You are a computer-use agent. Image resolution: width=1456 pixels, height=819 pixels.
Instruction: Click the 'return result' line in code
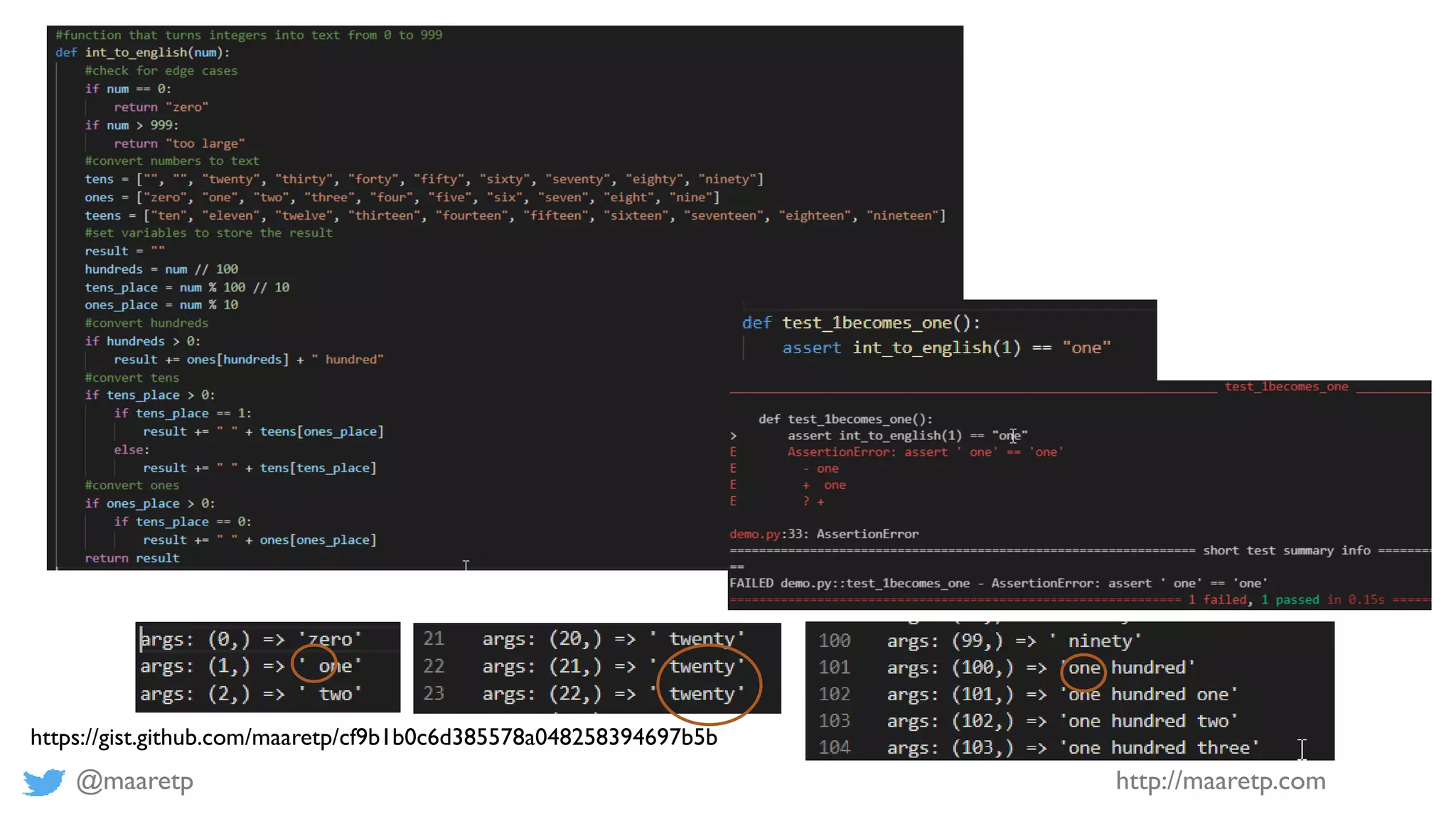[x=132, y=558]
